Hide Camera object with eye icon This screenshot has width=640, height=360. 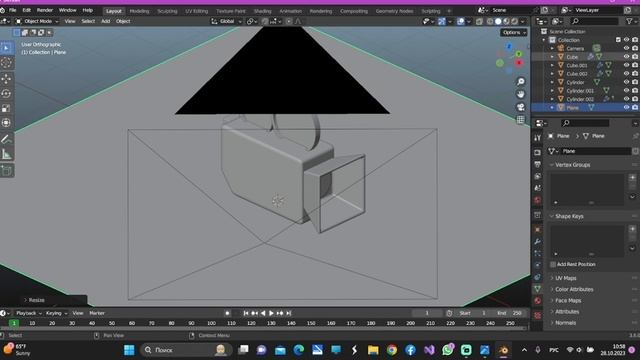point(626,48)
